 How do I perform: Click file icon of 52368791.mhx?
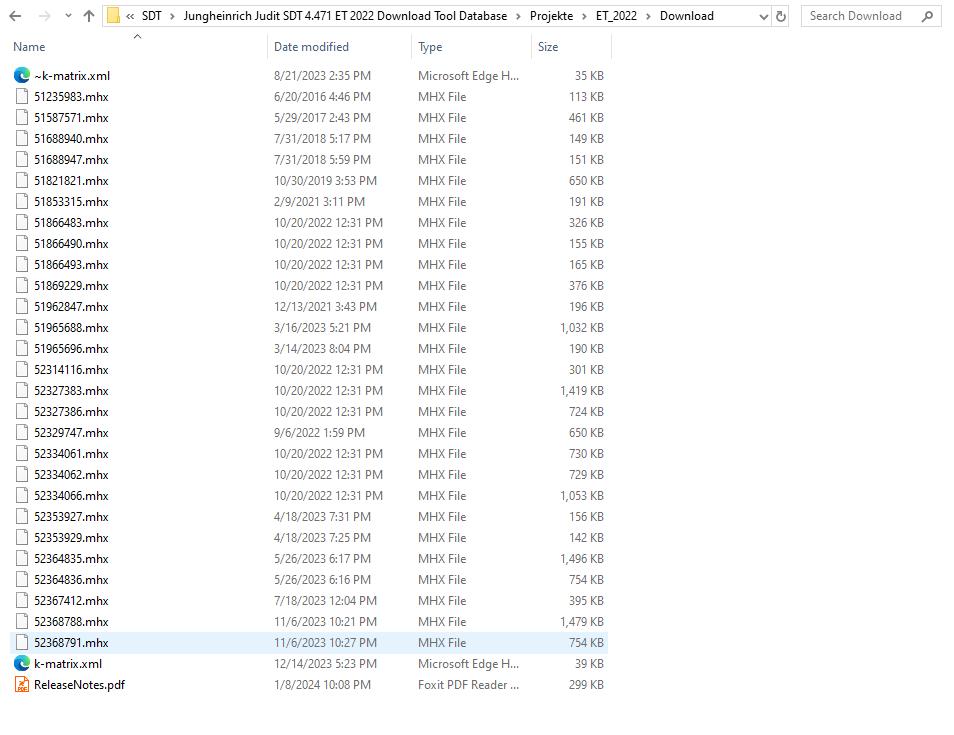(x=22, y=643)
